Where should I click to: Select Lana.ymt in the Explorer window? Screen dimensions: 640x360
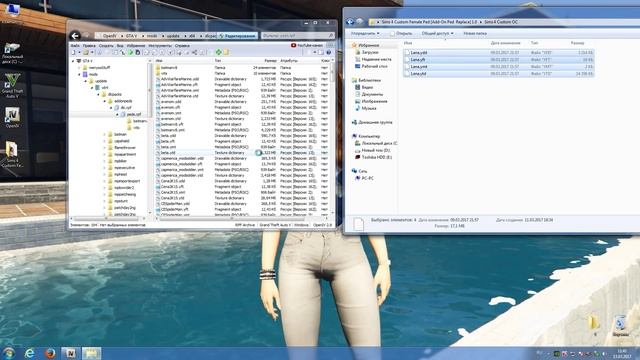coord(498,67)
